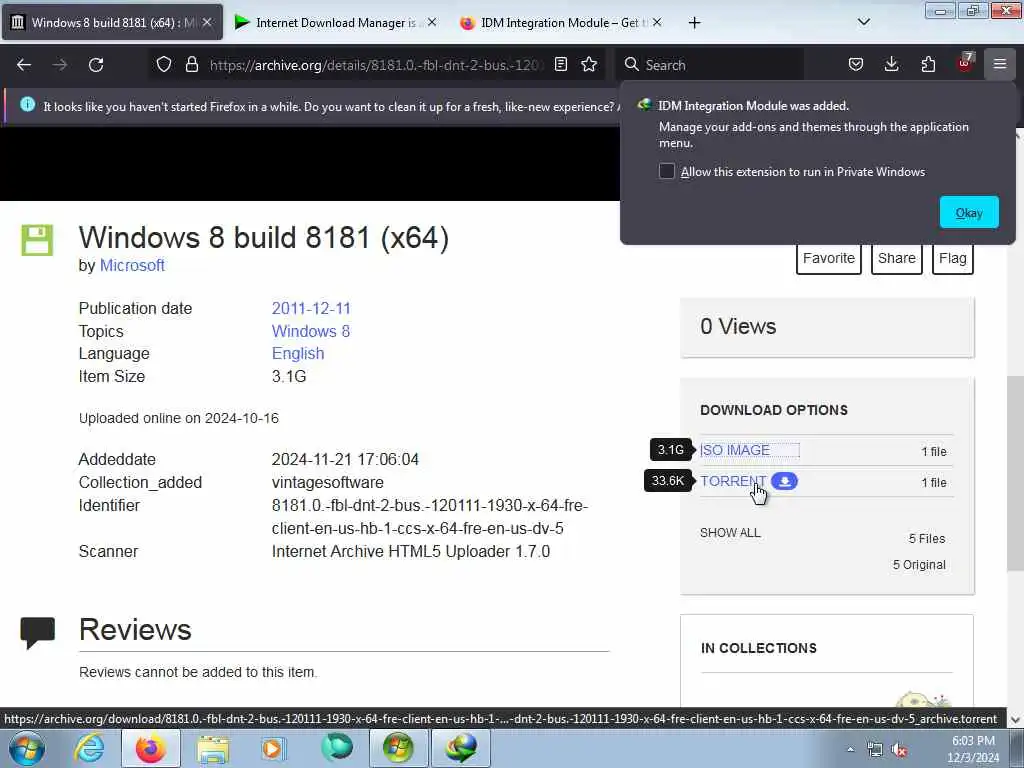Image resolution: width=1024 pixels, height=768 pixels.
Task: Go forward with the forward arrow button
Action: point(60,65)
